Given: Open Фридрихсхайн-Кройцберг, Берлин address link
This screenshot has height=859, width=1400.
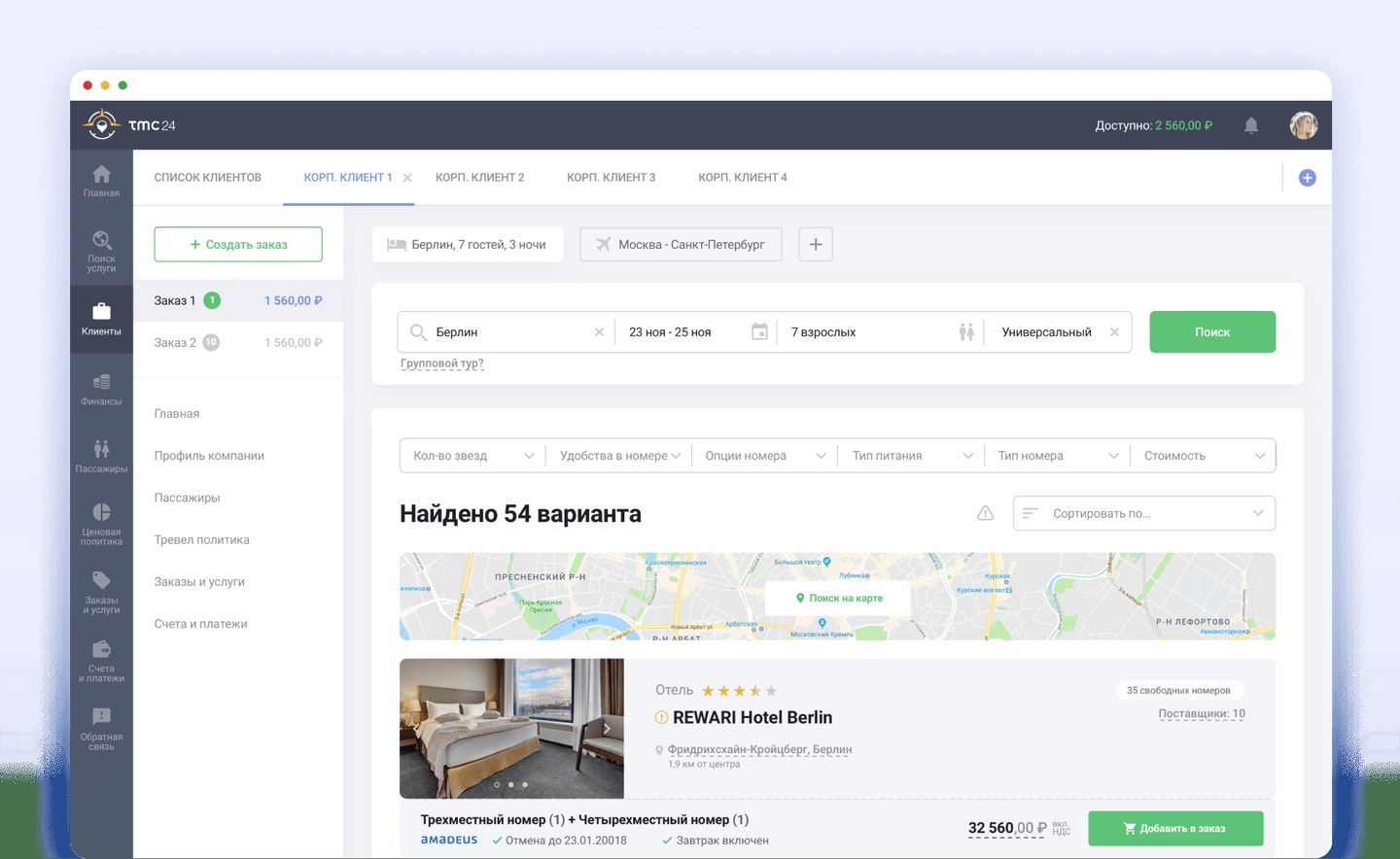Looking at the screenshot, I should pos(759,749).
